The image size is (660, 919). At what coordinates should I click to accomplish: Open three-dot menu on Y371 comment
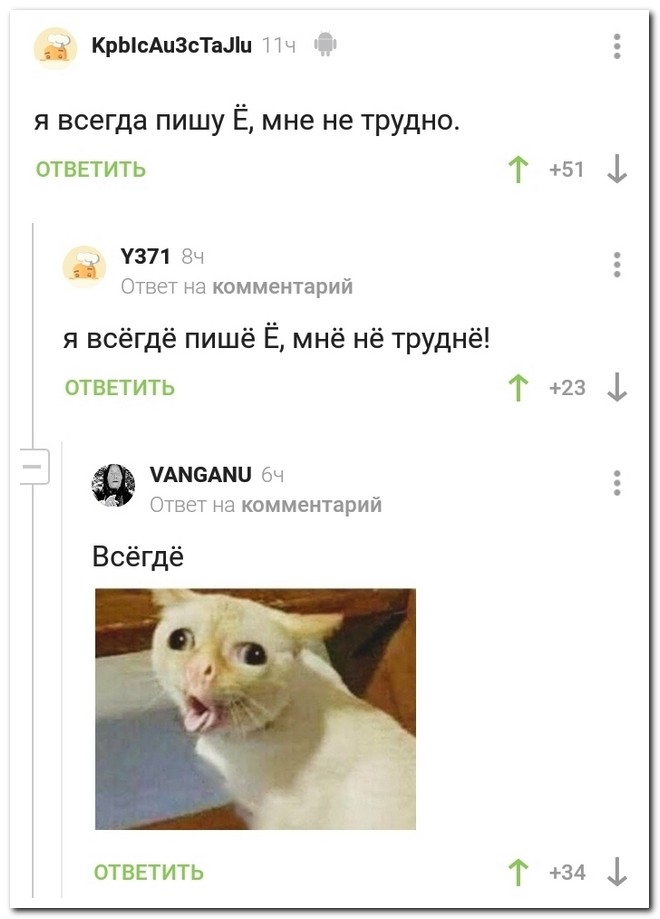(617, 265)
